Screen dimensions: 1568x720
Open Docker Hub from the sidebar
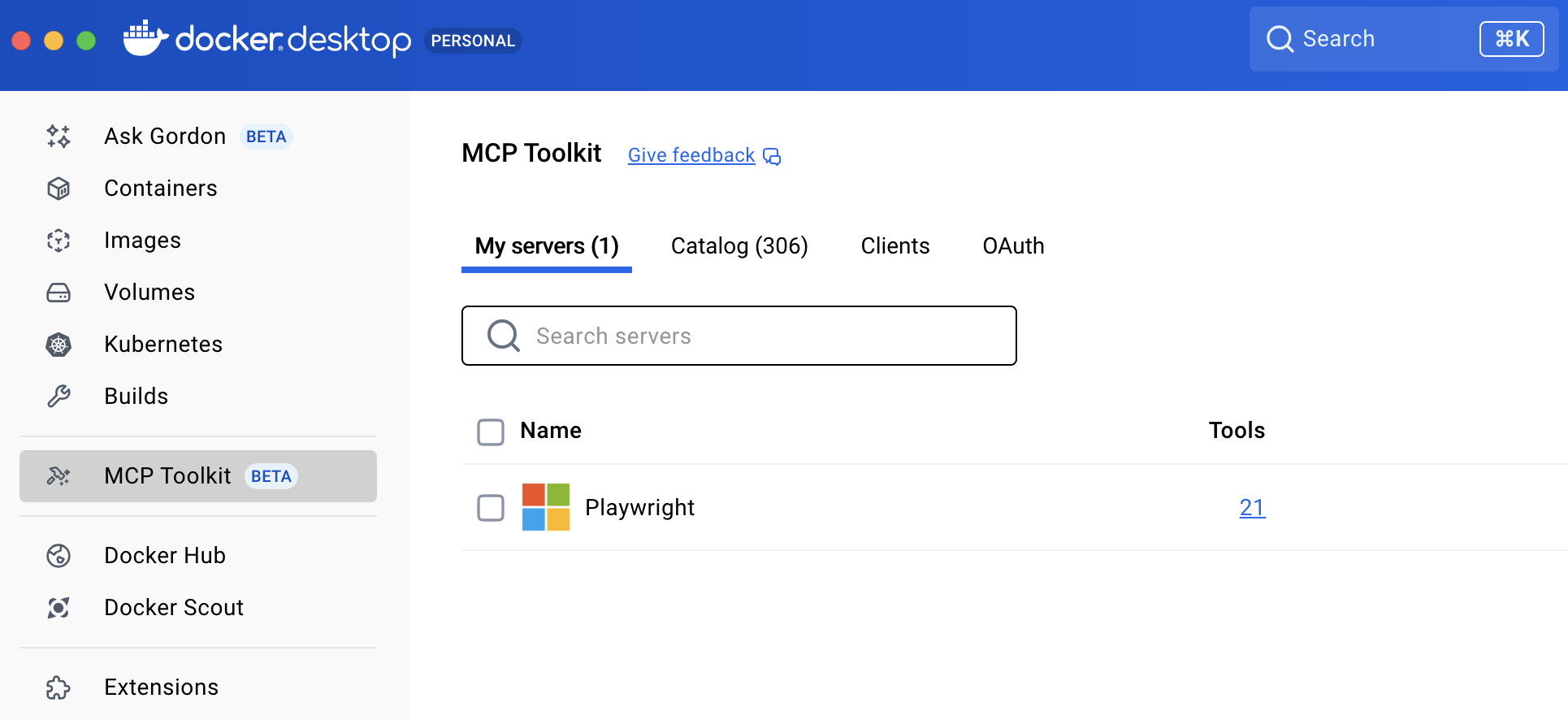pos(198,556)
